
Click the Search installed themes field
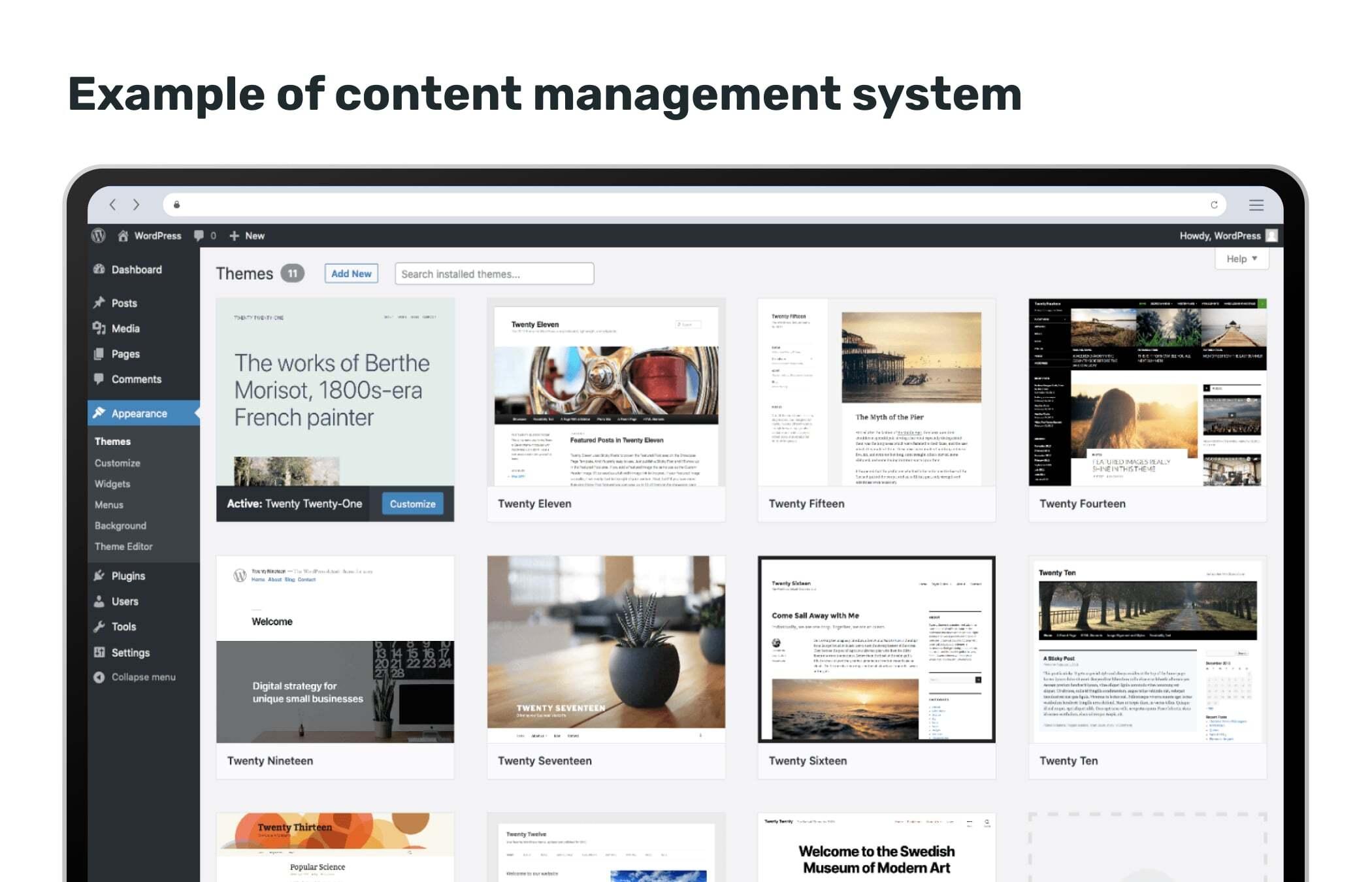[494, 274]
